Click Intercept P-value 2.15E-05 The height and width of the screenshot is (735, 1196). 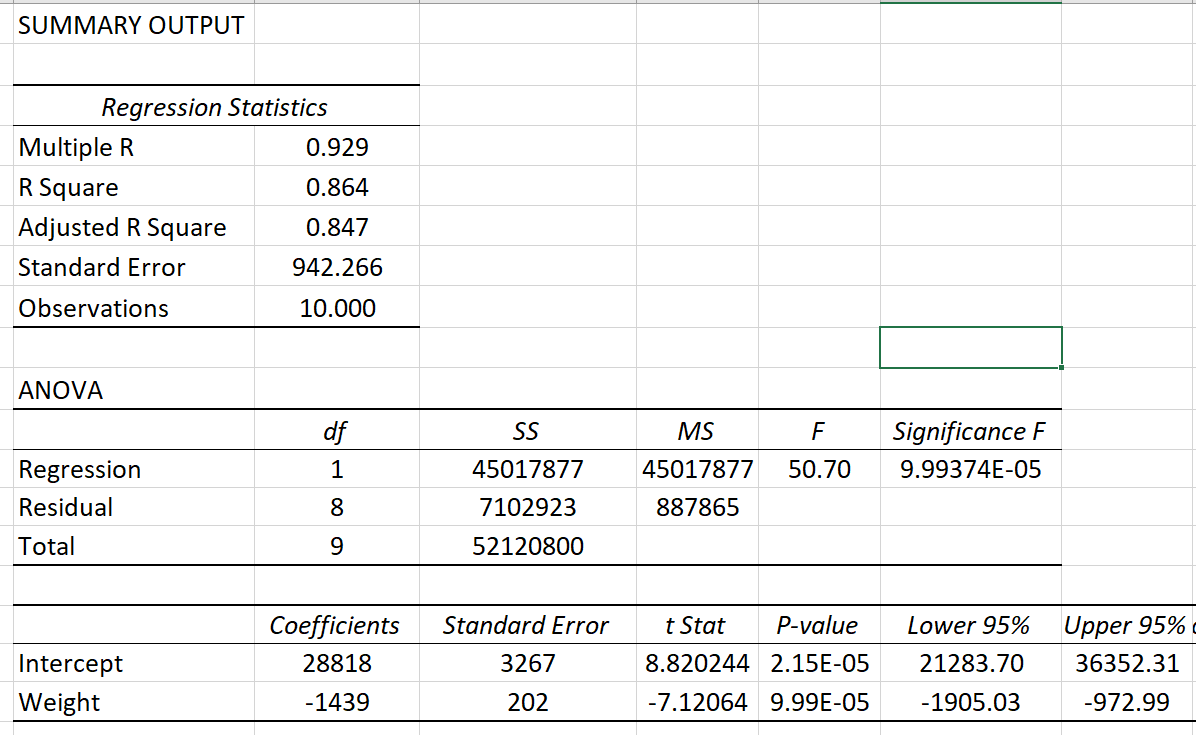(819, 663)
